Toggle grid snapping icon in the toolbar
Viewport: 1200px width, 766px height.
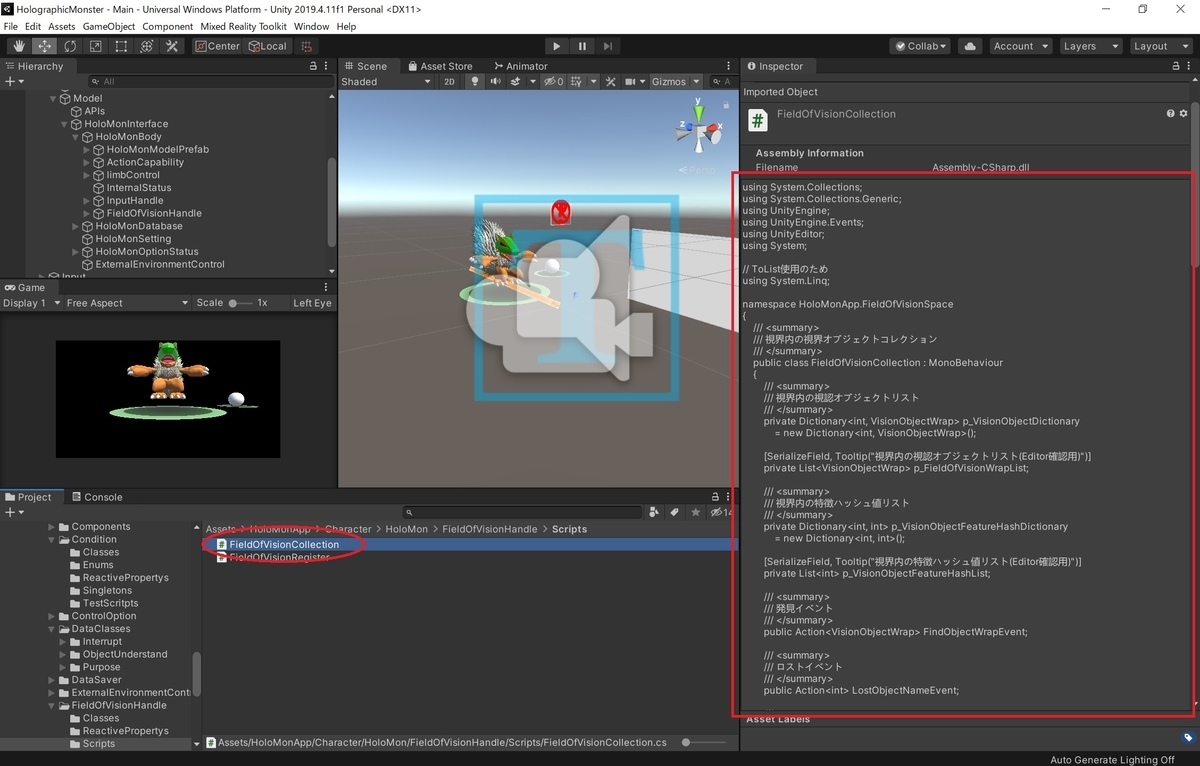click(306, 46)
